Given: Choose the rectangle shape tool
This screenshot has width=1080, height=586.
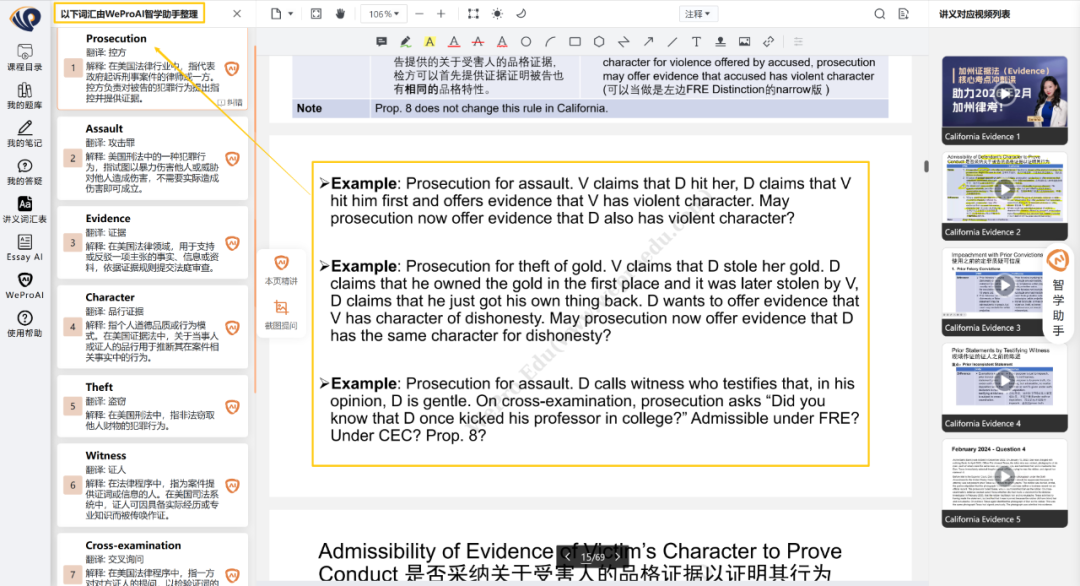Looking at the screenshot, I should [x=575, y=42].
